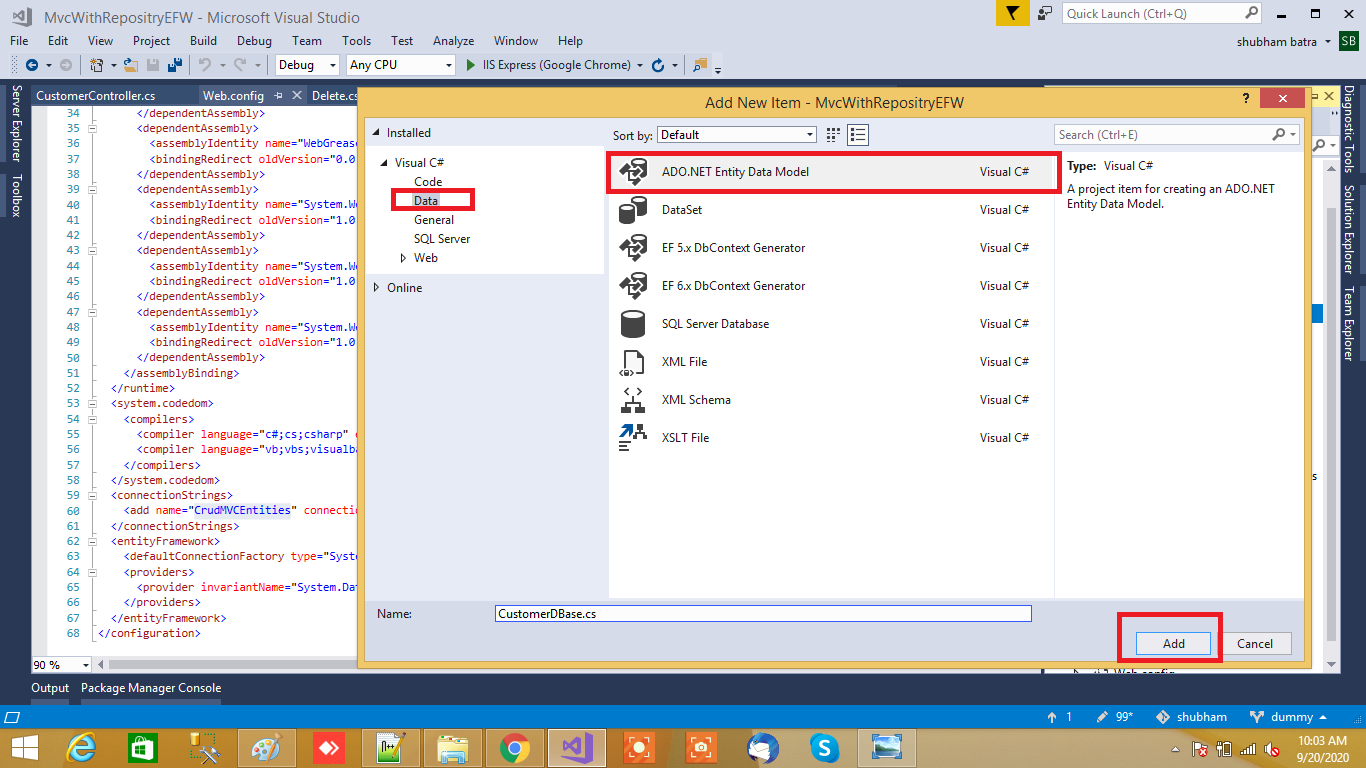Open Thunderbird from the taskbar

tap(762, 748)
